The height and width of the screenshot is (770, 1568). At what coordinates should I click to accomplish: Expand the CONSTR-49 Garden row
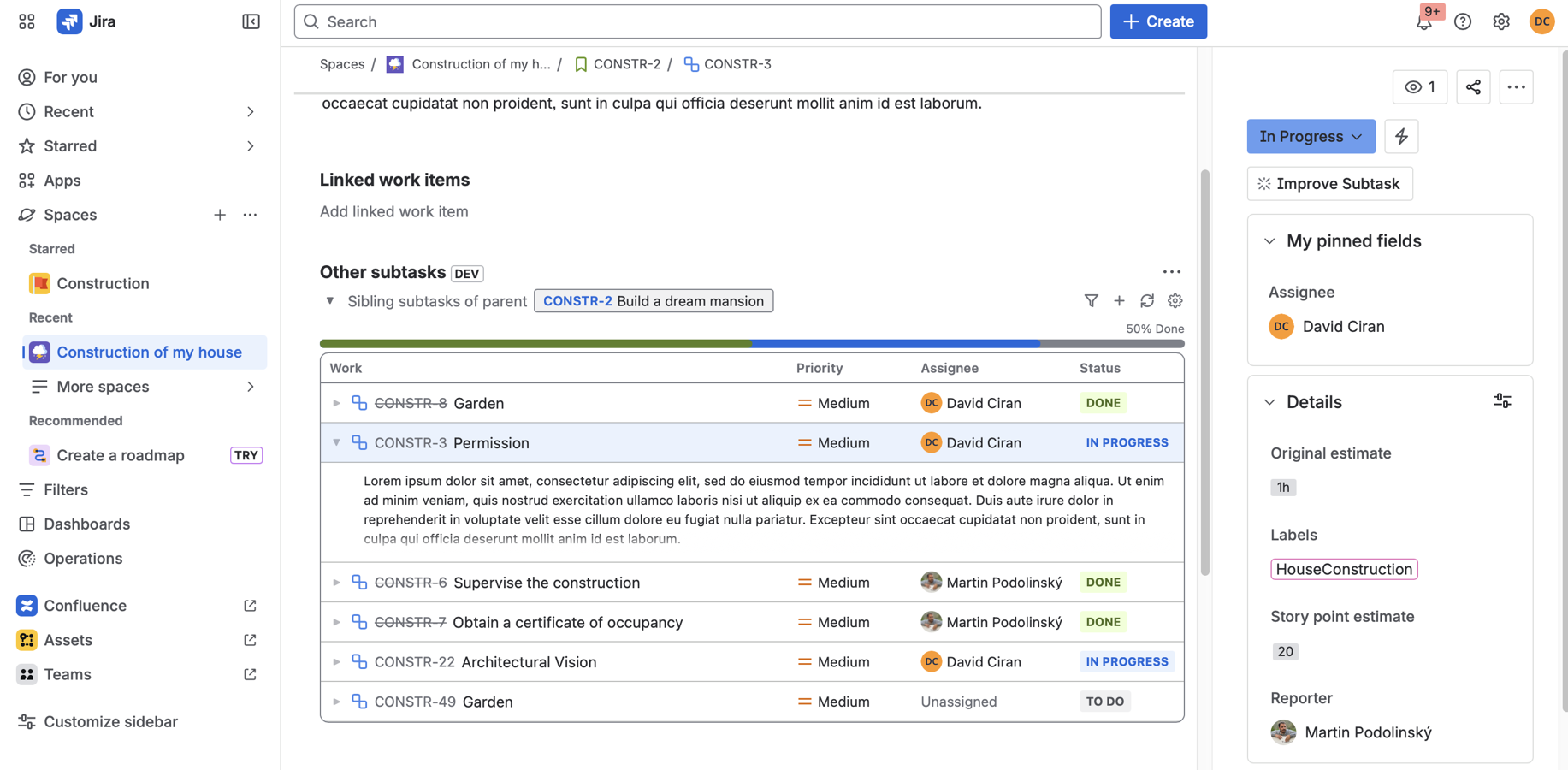pos(336,702)
